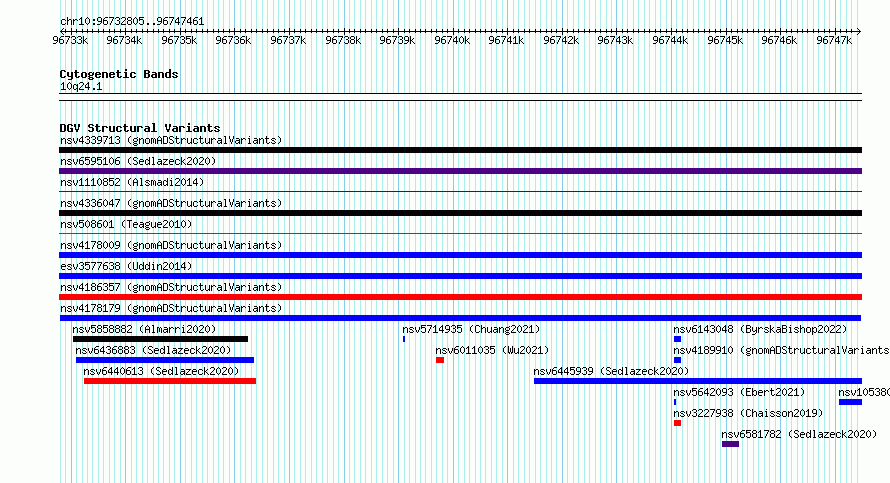890x483 pixels.
Task: Click the Cytogenetic Bands track title
Action: click(x=119, y=74)
